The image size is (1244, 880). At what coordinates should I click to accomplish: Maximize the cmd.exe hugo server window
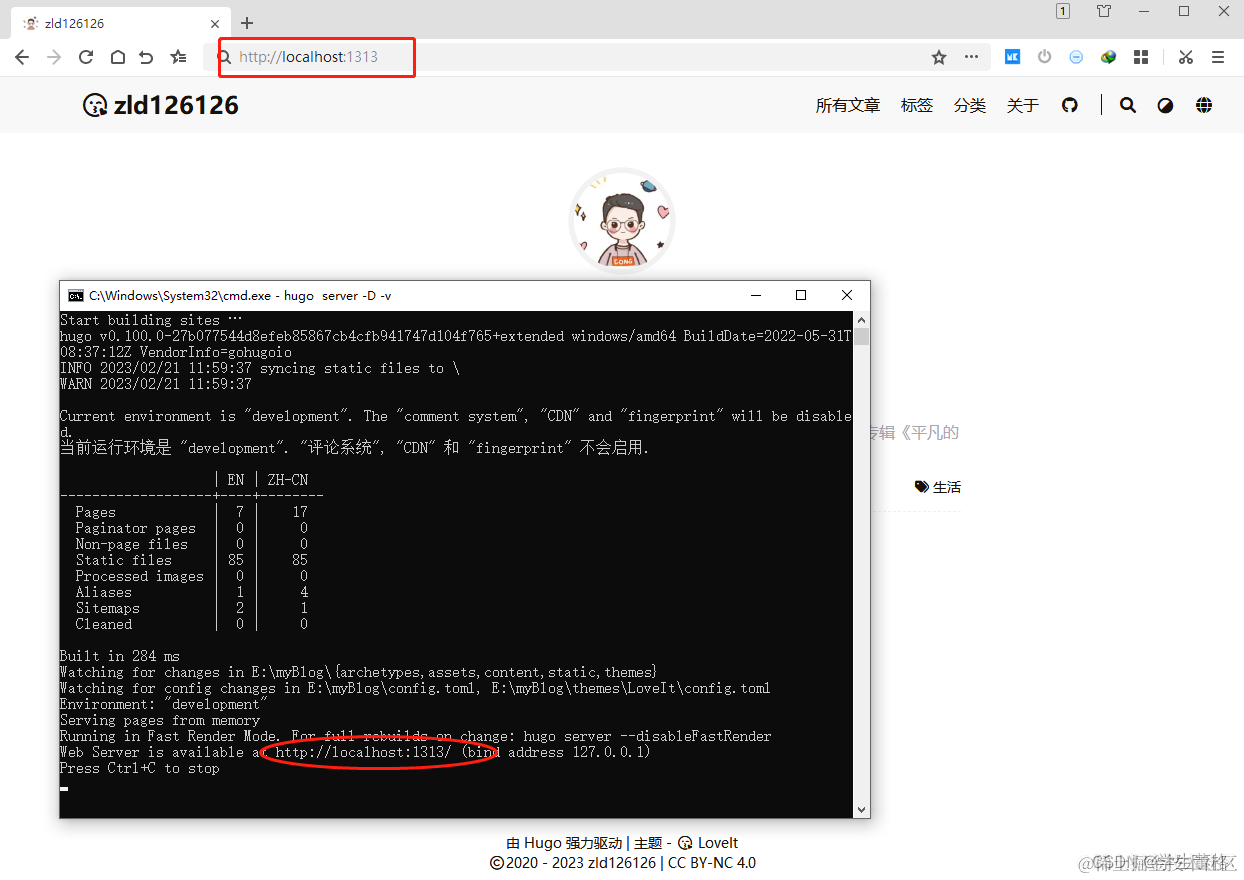(801, 295)
